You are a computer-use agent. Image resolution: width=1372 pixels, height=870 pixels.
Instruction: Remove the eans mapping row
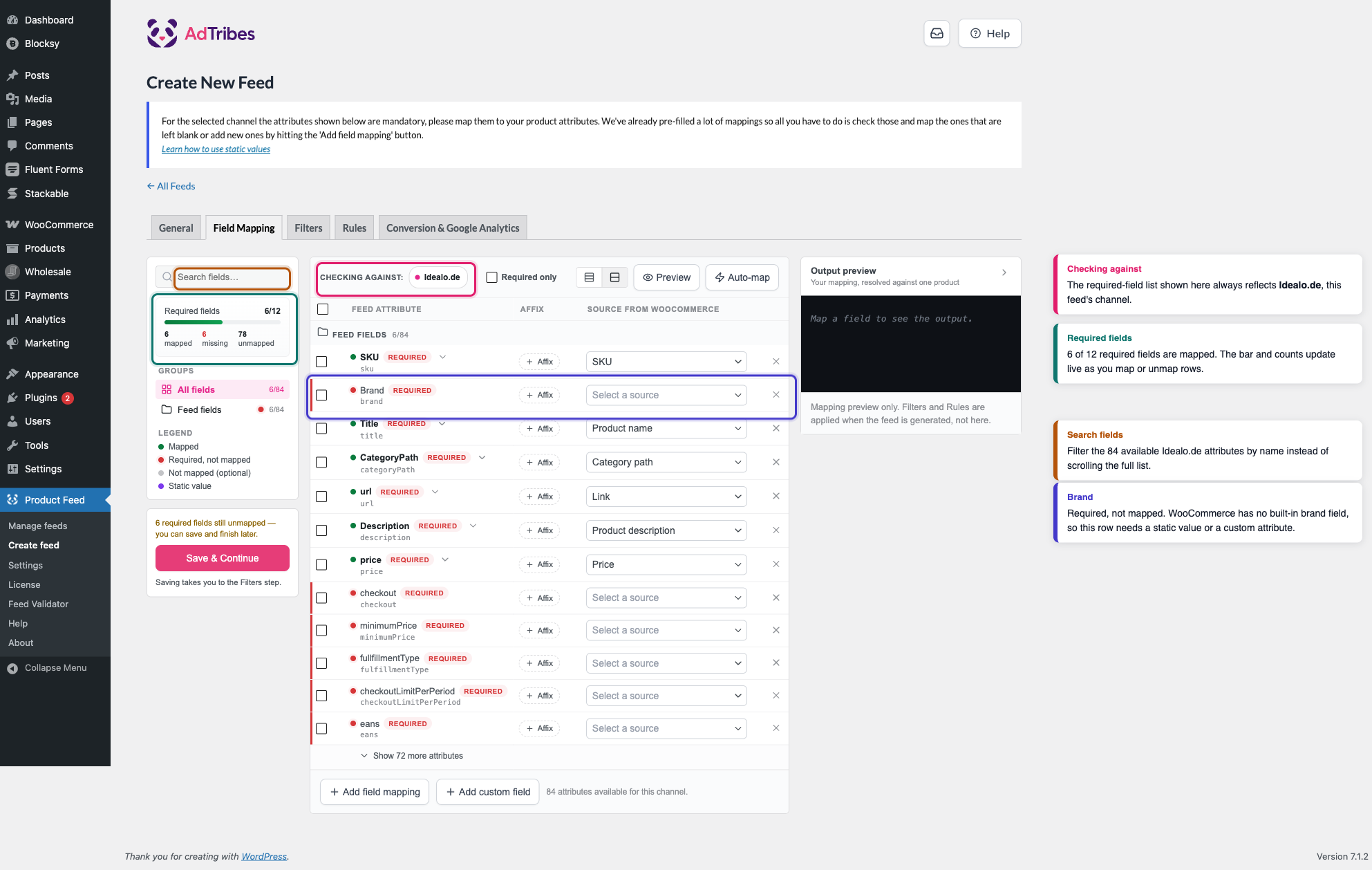(776, 728)
